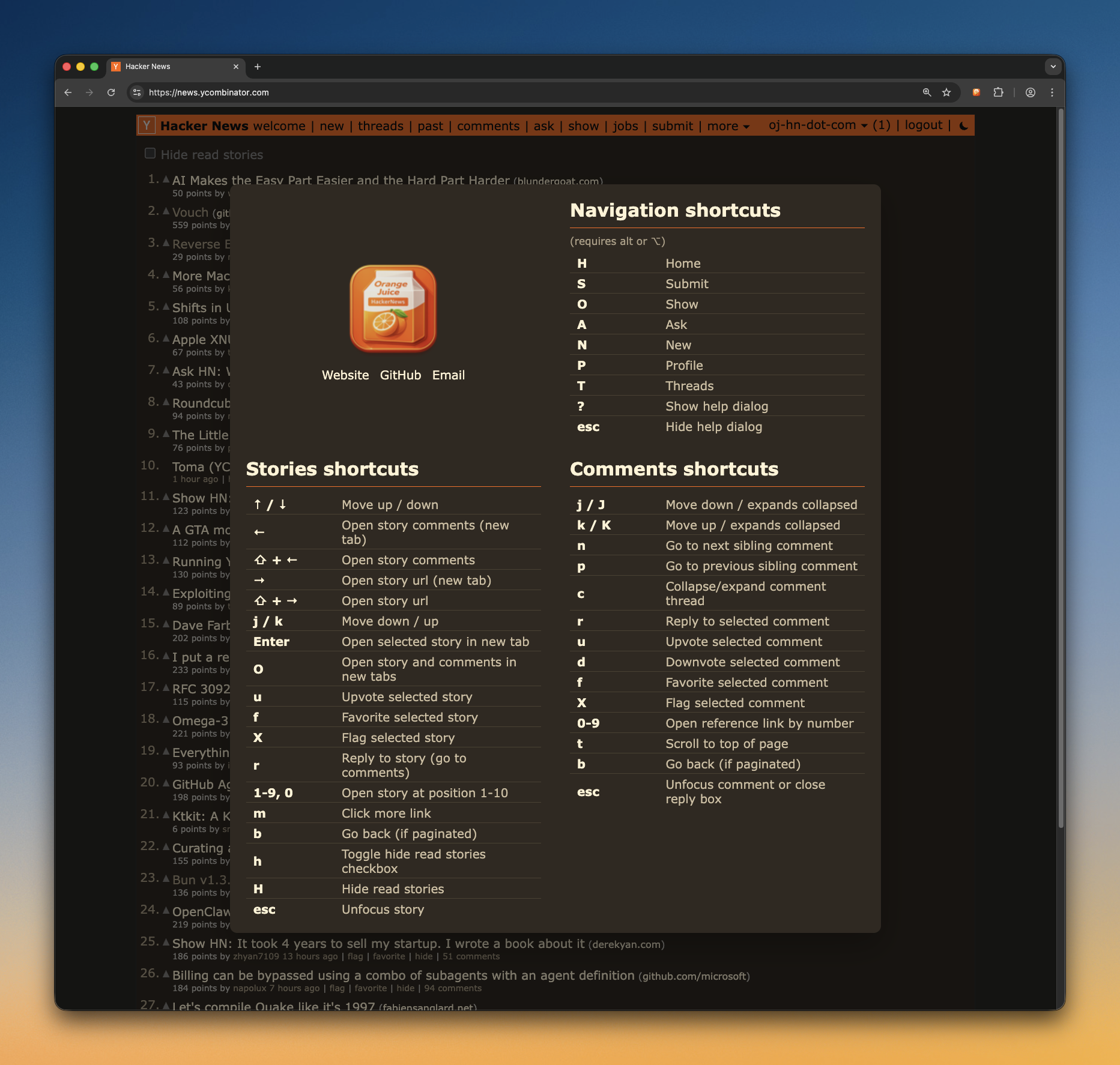Open the Chrome profile icon
The height and width of the screenshot is (1065, 1120).
[x=1031, y=92]
